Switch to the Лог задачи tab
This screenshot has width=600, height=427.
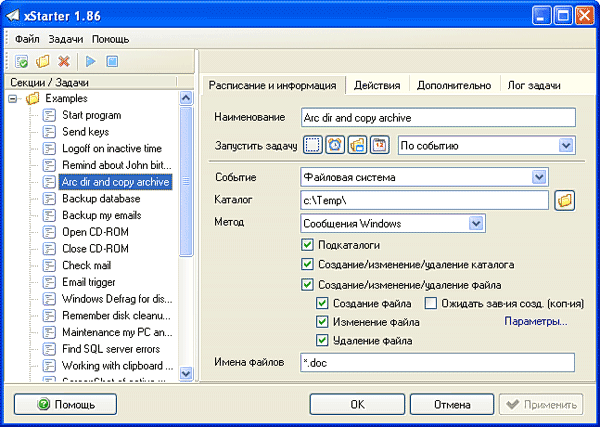[534, 85]
